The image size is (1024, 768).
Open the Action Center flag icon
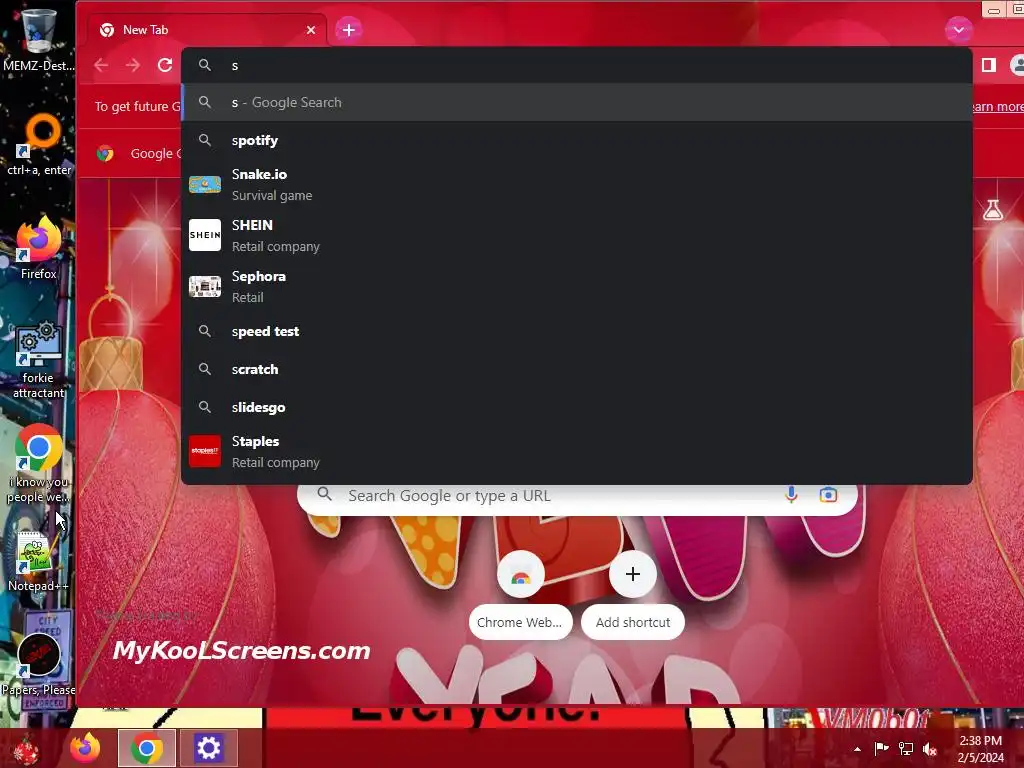881,748
